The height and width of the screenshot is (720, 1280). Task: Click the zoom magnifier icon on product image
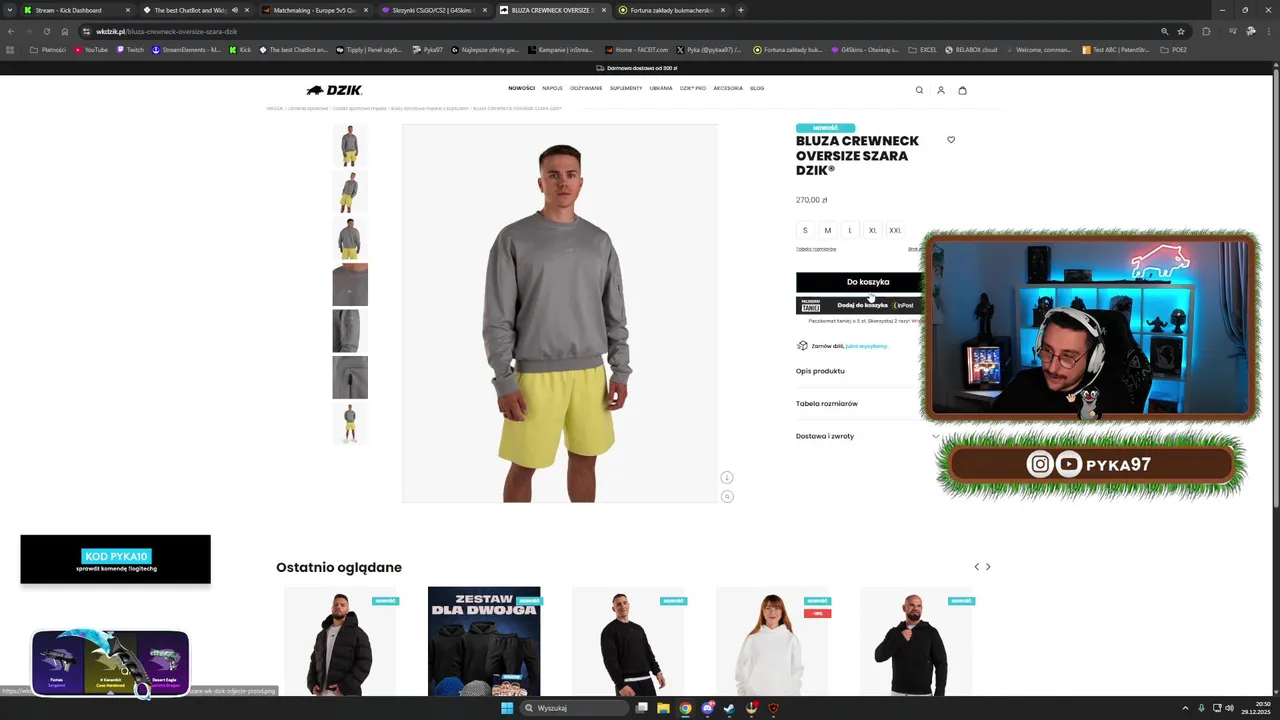click(727, 496)
